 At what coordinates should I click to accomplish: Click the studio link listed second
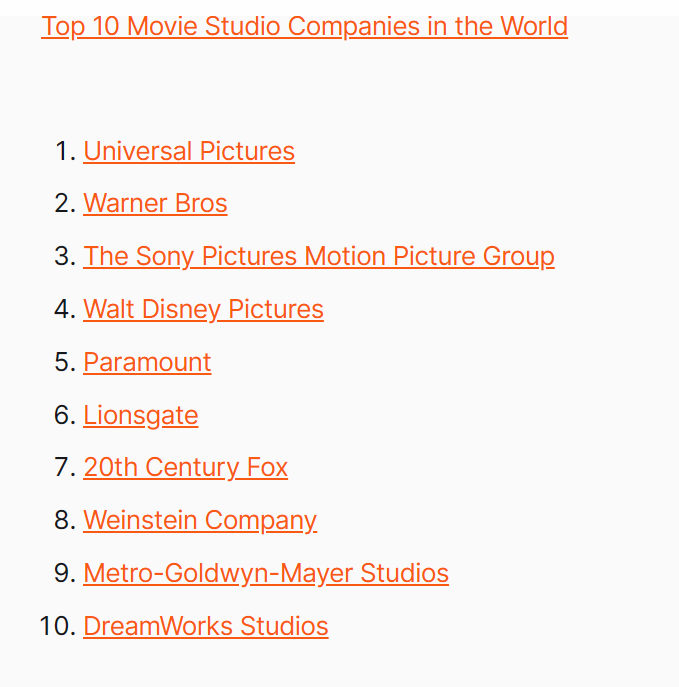(x=155, y=204)
